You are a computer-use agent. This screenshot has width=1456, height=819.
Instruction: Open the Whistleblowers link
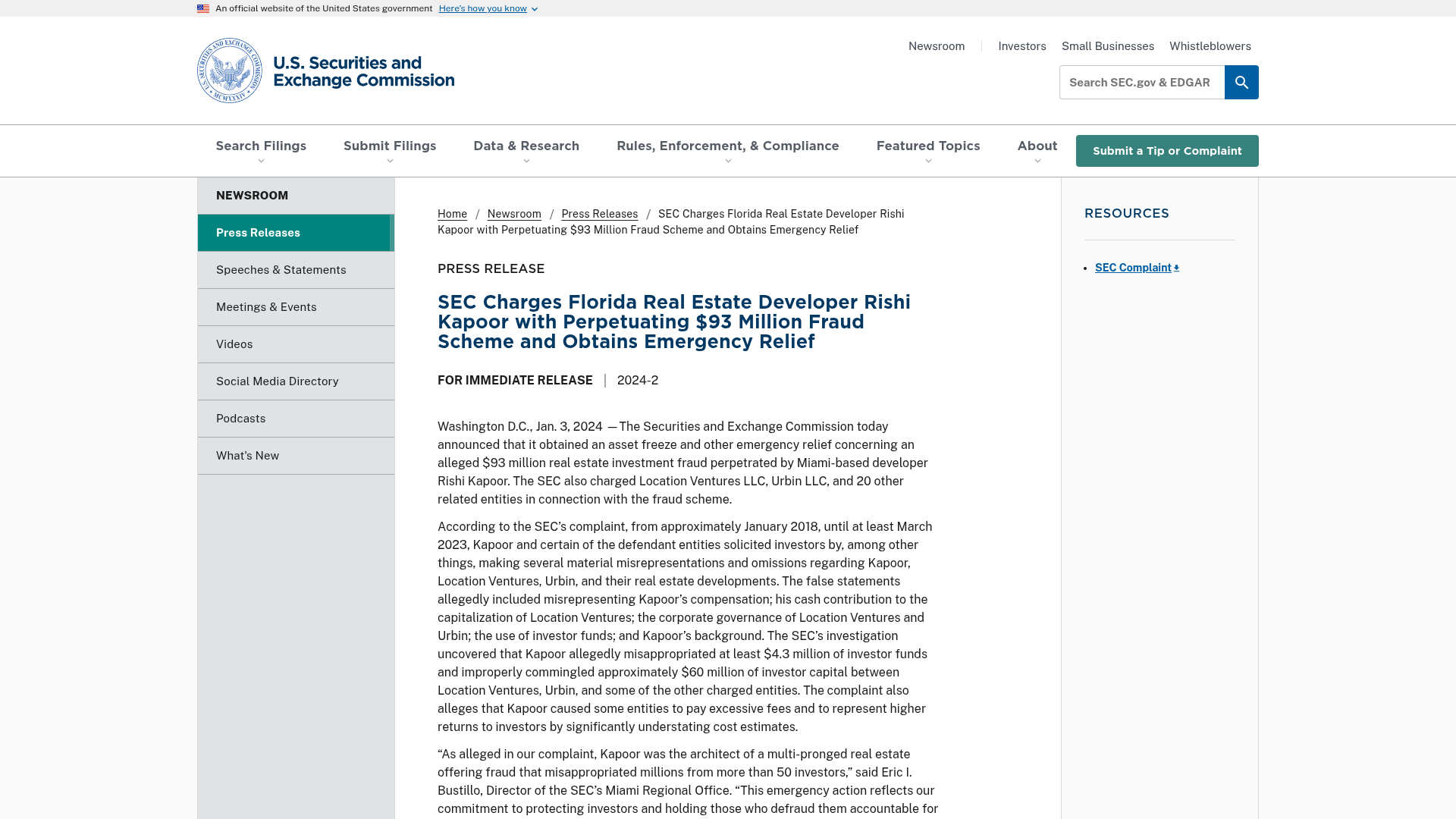(x=1210, y=46)
